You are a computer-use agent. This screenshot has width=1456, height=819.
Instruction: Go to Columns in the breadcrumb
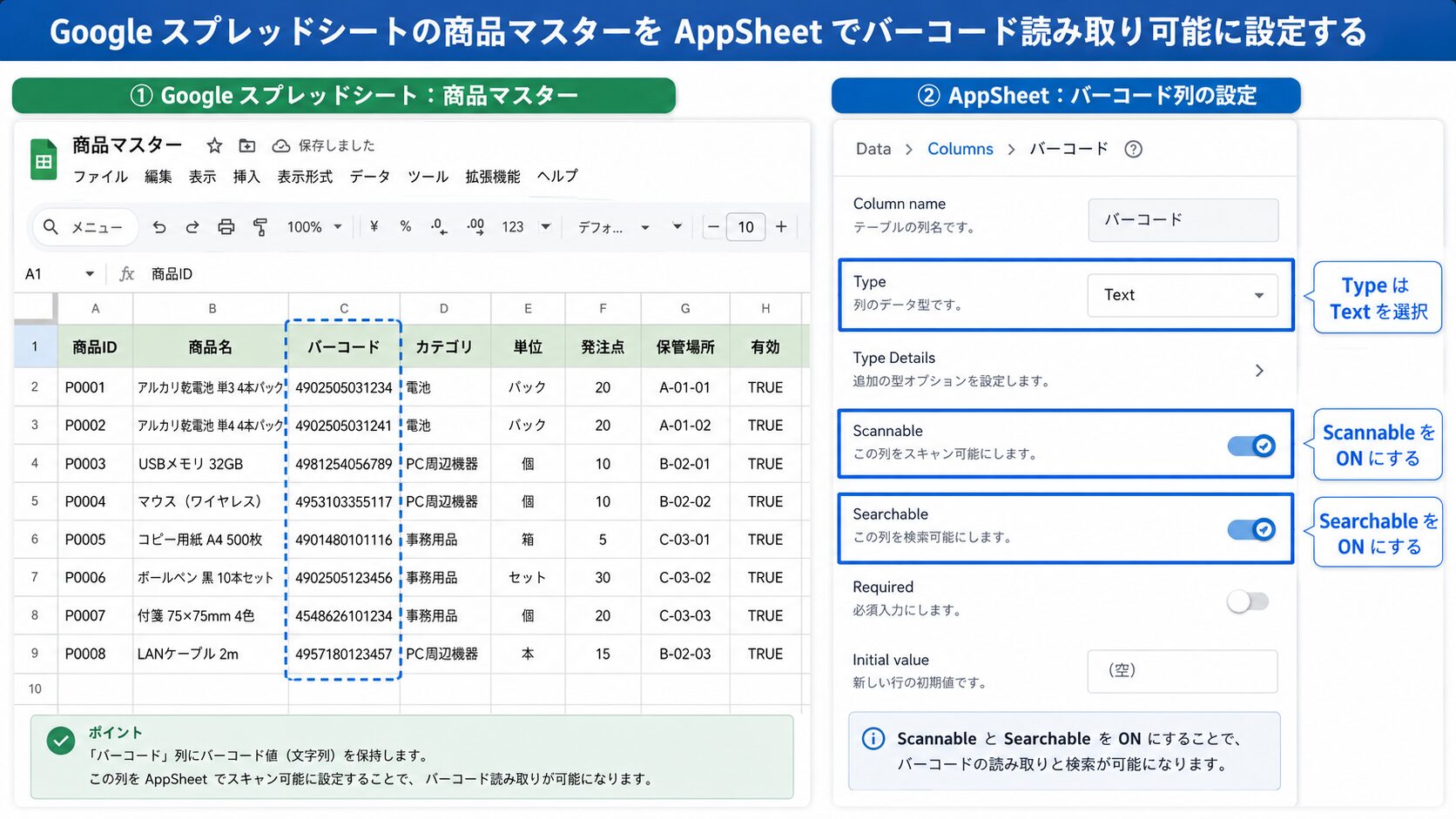960,149
